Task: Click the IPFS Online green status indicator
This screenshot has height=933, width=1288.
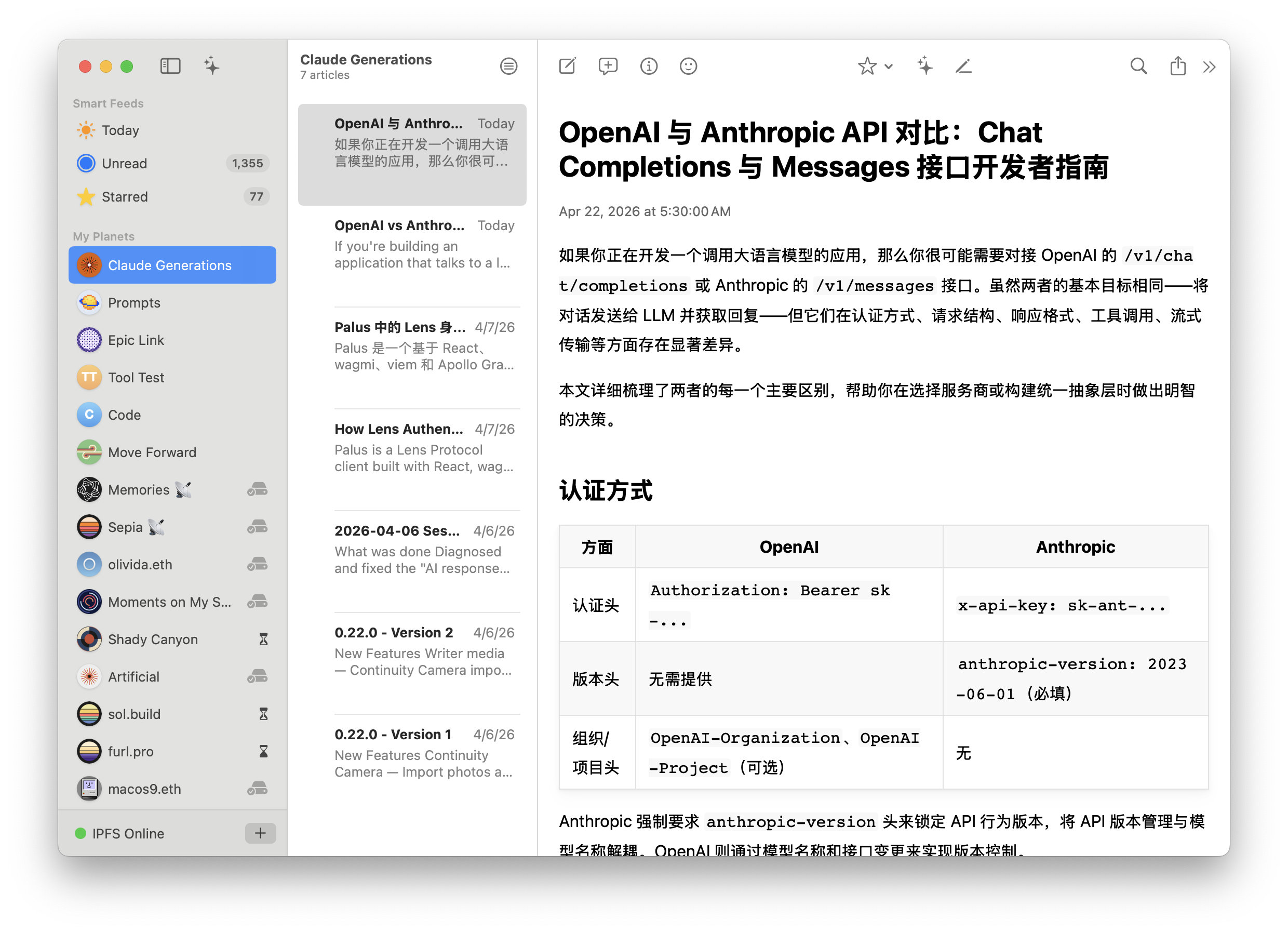Action: (x=81, y=834)
